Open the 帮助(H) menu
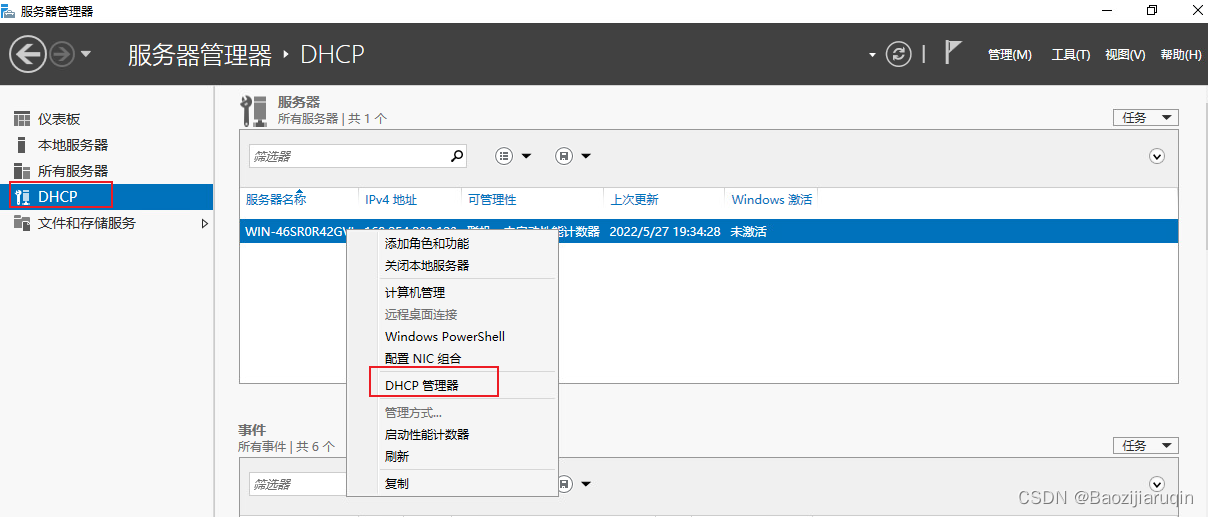The height and width of the screenshot is (517, 1208). pyautogui.click(x=1181, y=55)
